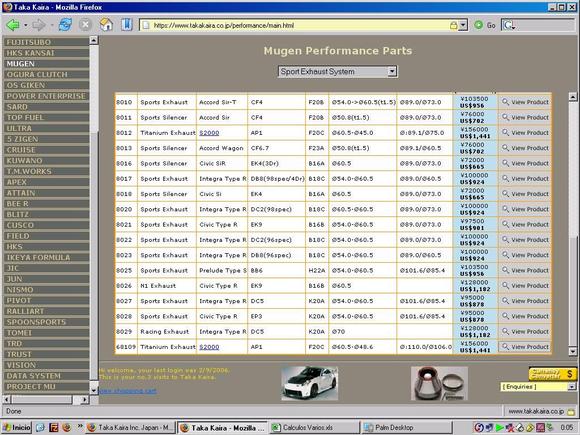Click the magnifier icon in row 8025
This screenshot has height=435, width=580.
click(505, 270)
